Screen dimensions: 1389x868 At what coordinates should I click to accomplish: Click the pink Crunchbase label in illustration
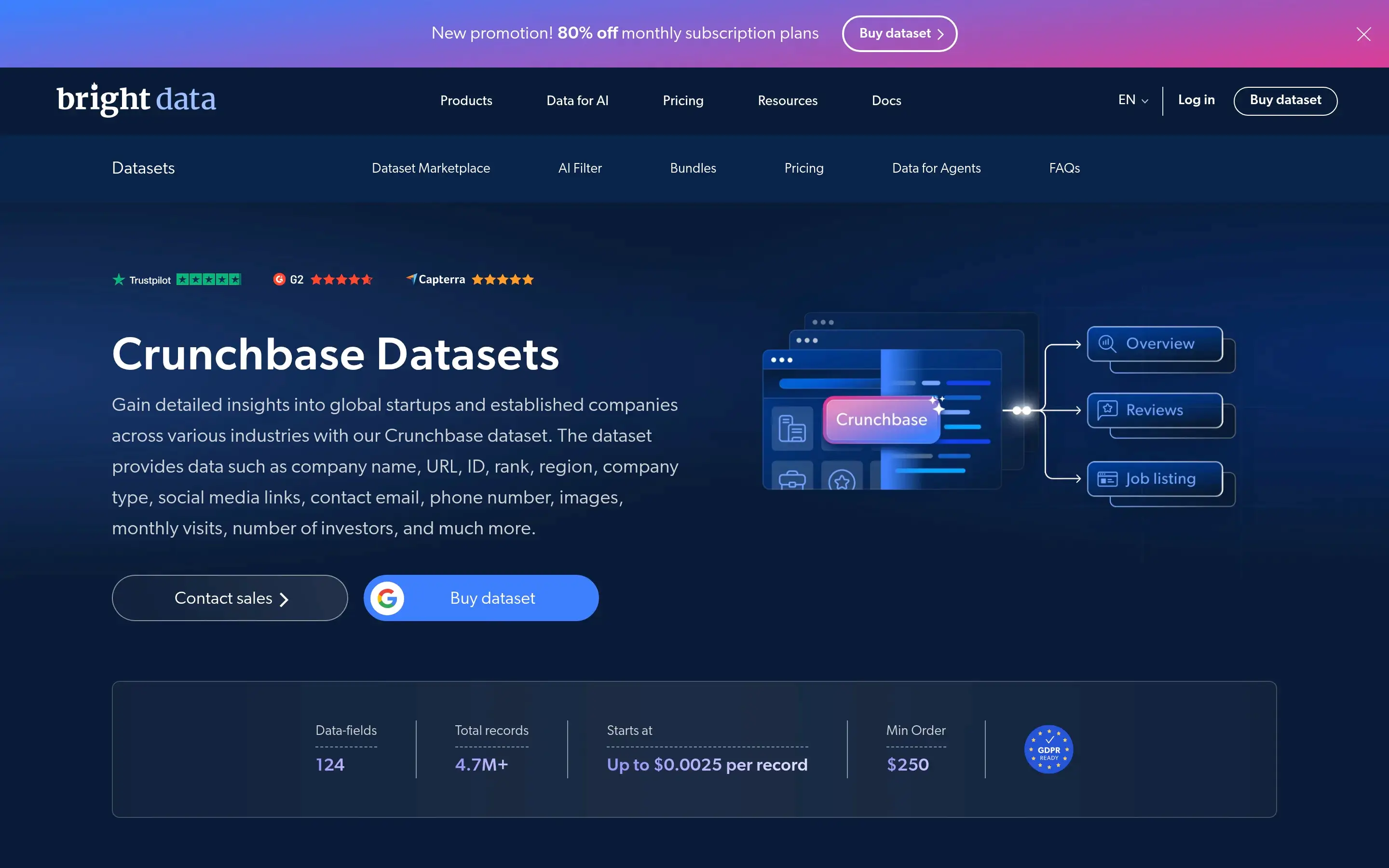pos(882,420)
